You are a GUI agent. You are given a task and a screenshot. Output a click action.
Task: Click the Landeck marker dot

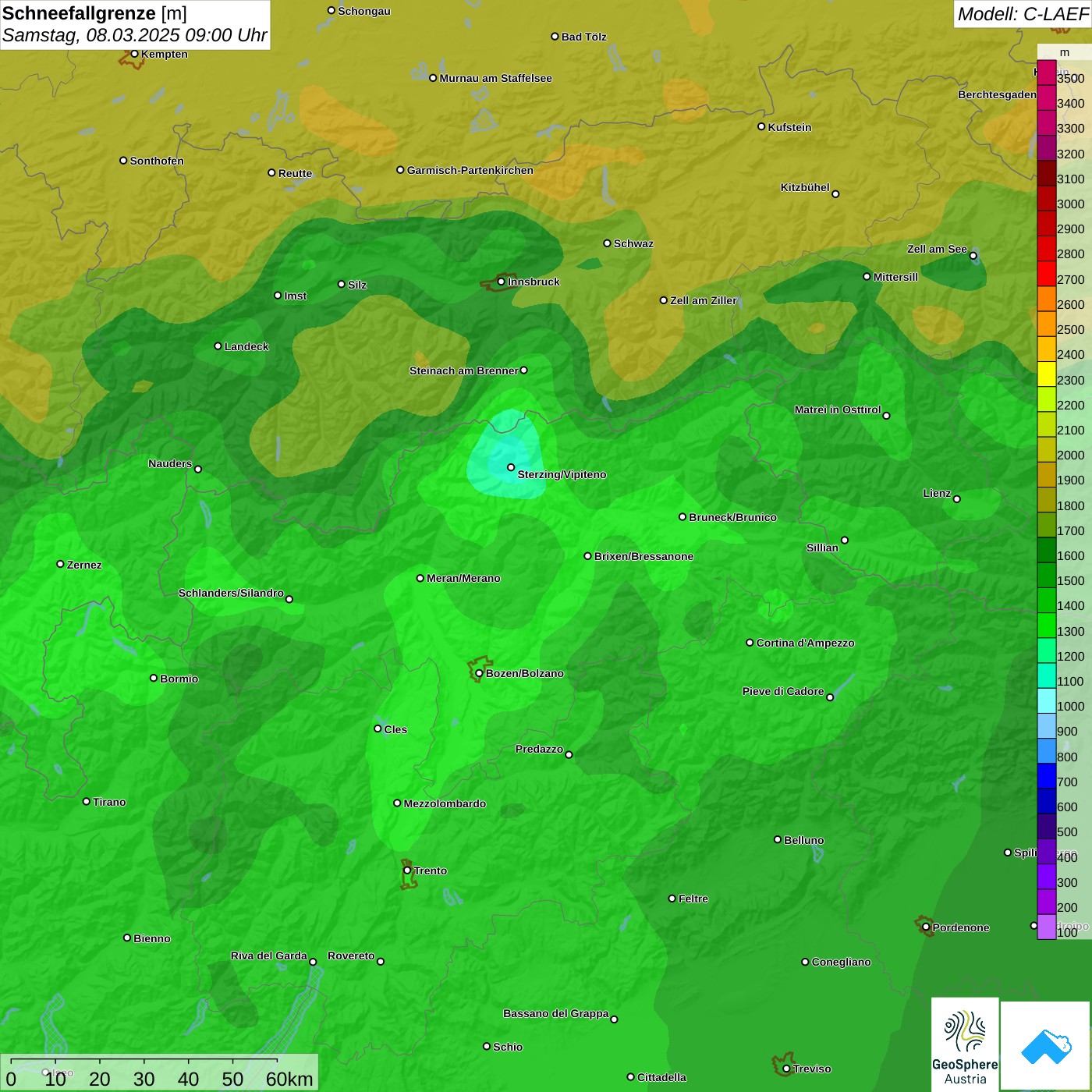(218, 346)
